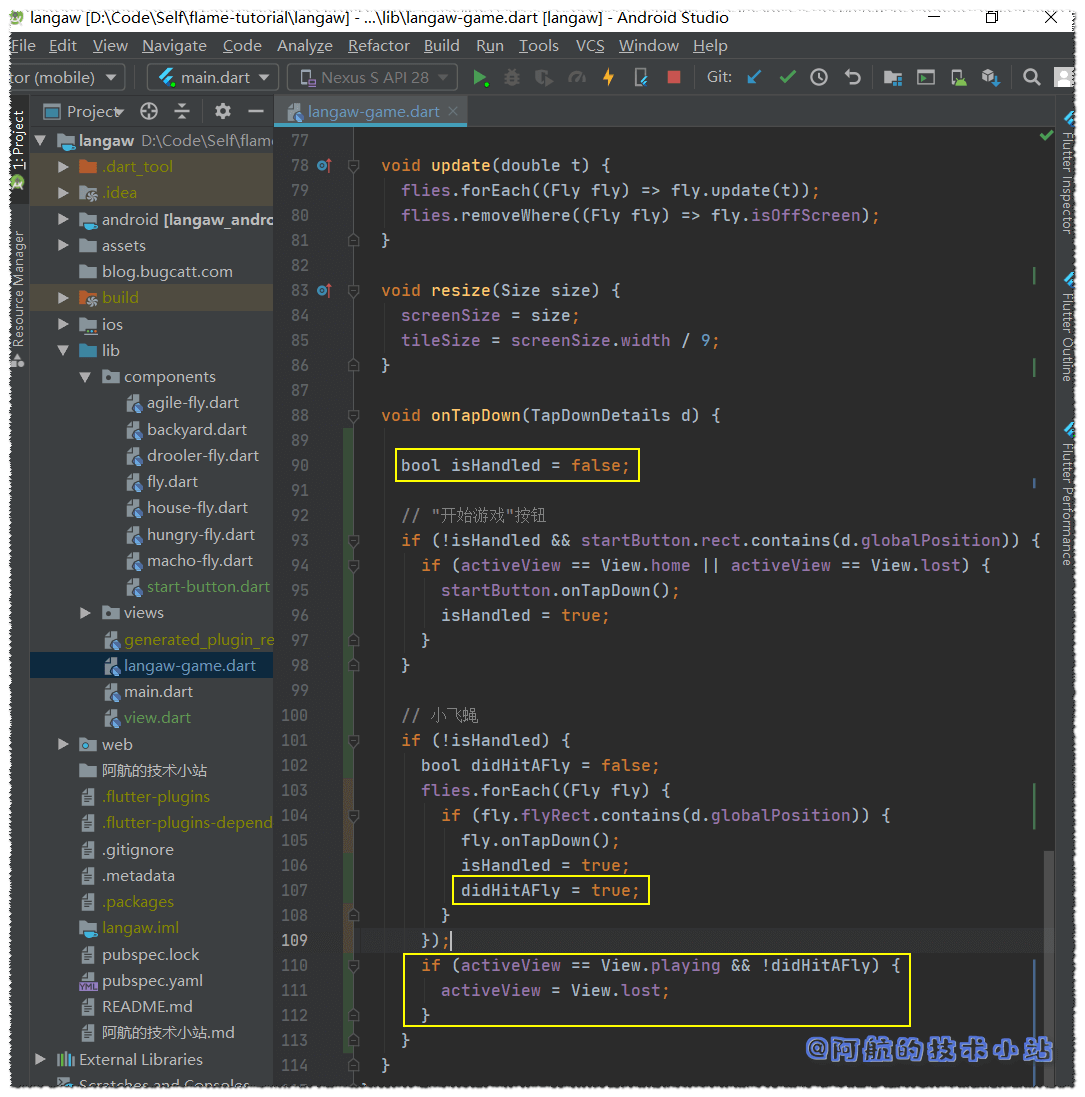Click Git Update Project arrow icon
Viewport: 1085px width, 1097px height.
point(755,77)
